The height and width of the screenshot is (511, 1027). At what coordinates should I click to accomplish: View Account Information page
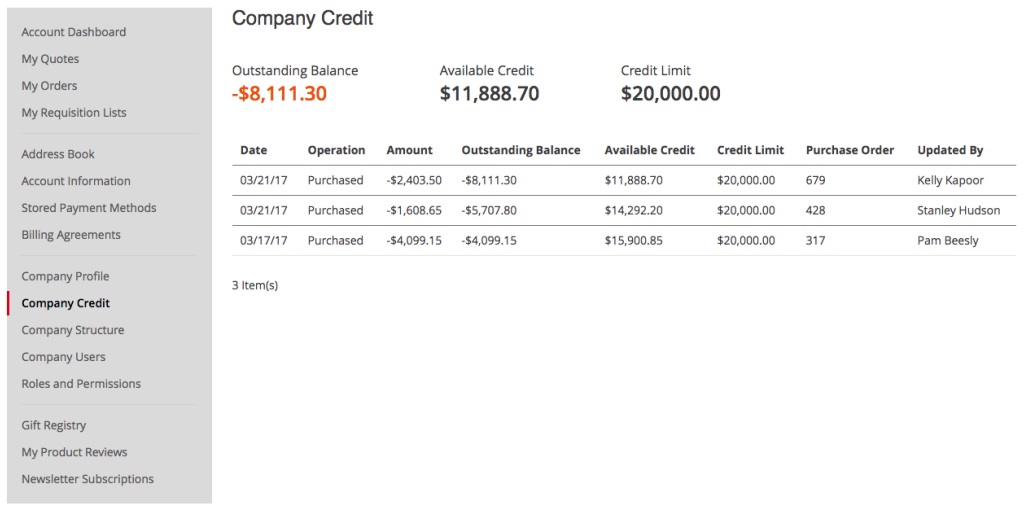pyautogui.click(x=76, y=181)
